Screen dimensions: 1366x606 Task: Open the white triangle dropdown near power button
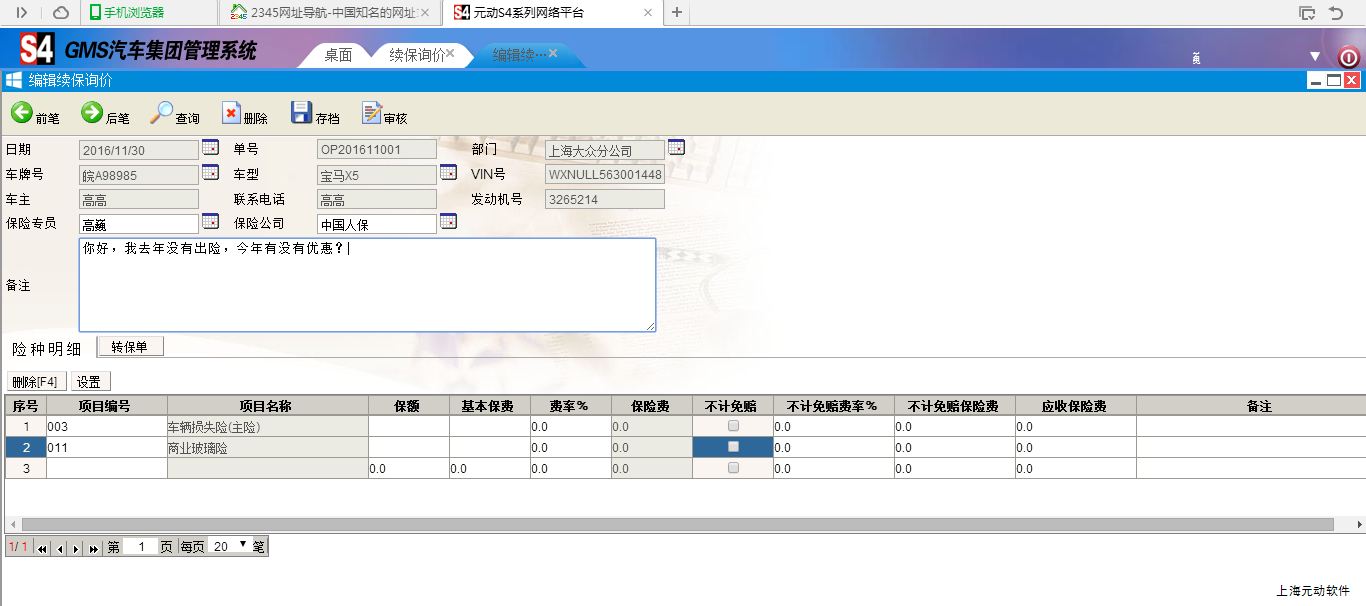click(x=1315, y=56)
